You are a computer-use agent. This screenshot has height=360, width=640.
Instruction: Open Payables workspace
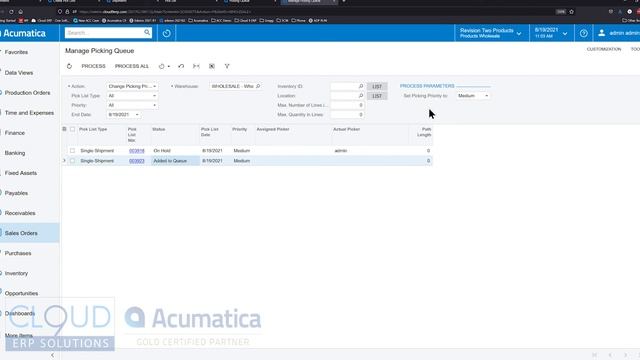[16, 193]
